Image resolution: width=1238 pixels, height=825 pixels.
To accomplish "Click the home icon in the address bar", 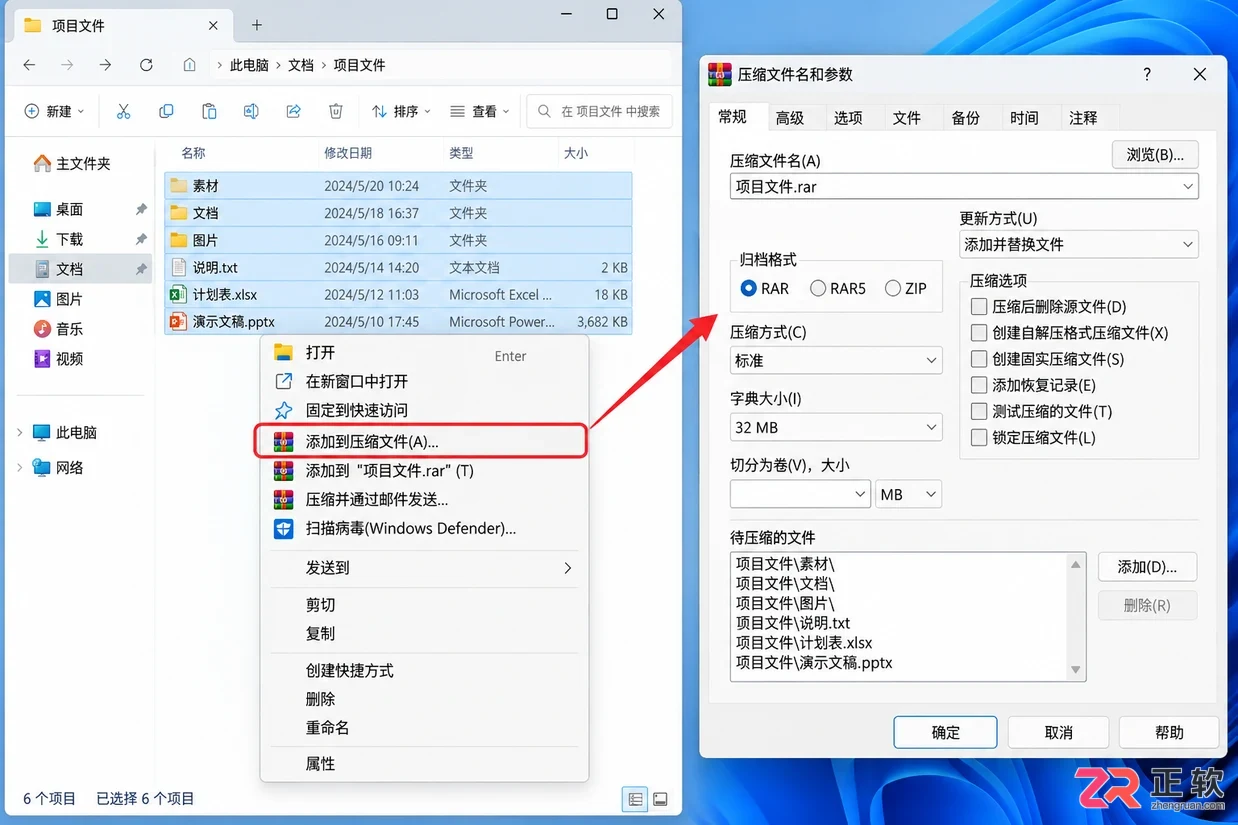I will tap(190, 65).
